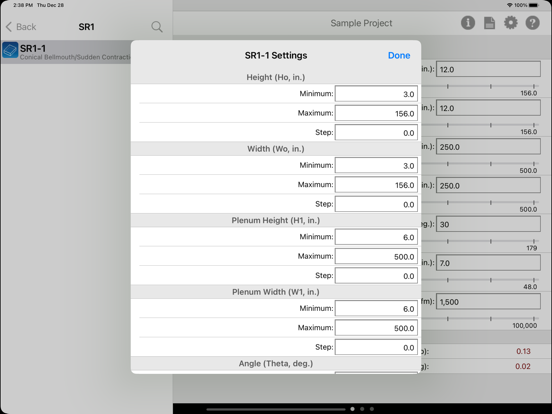
Task: Edit Height Maximum field 156.0
Action: coord(376,113)
